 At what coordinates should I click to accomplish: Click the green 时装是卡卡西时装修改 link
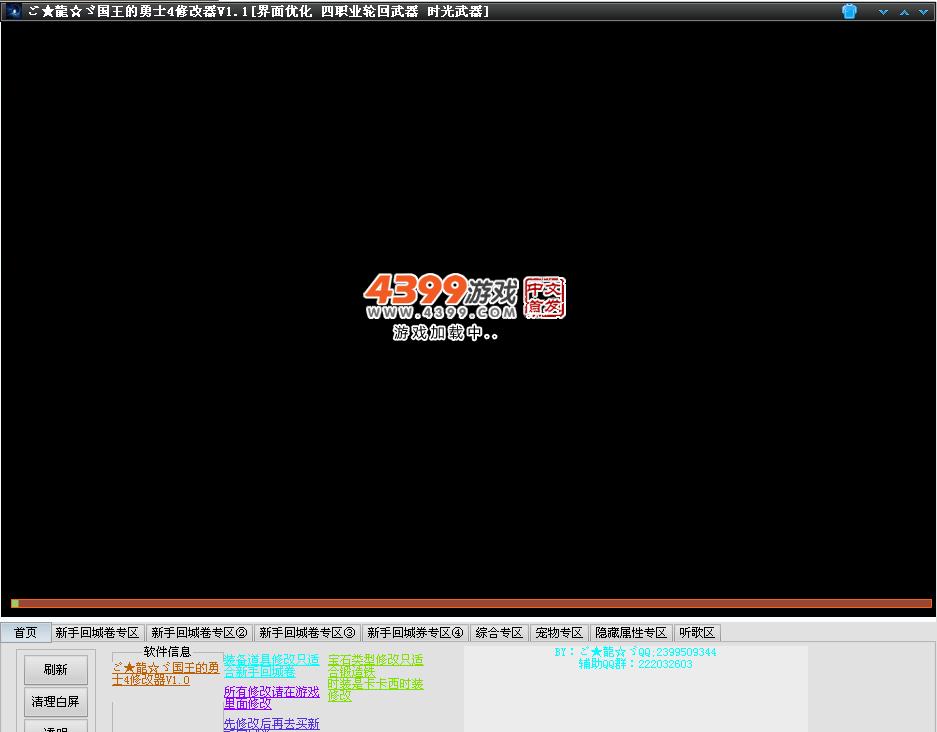click(375, 689)
